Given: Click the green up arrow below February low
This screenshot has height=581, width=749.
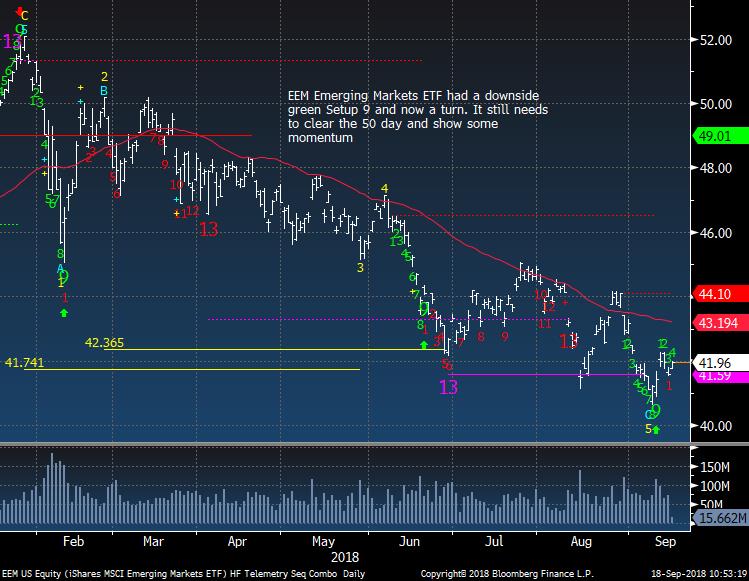Looking at the screenshot, I should (x=64, y=313).
